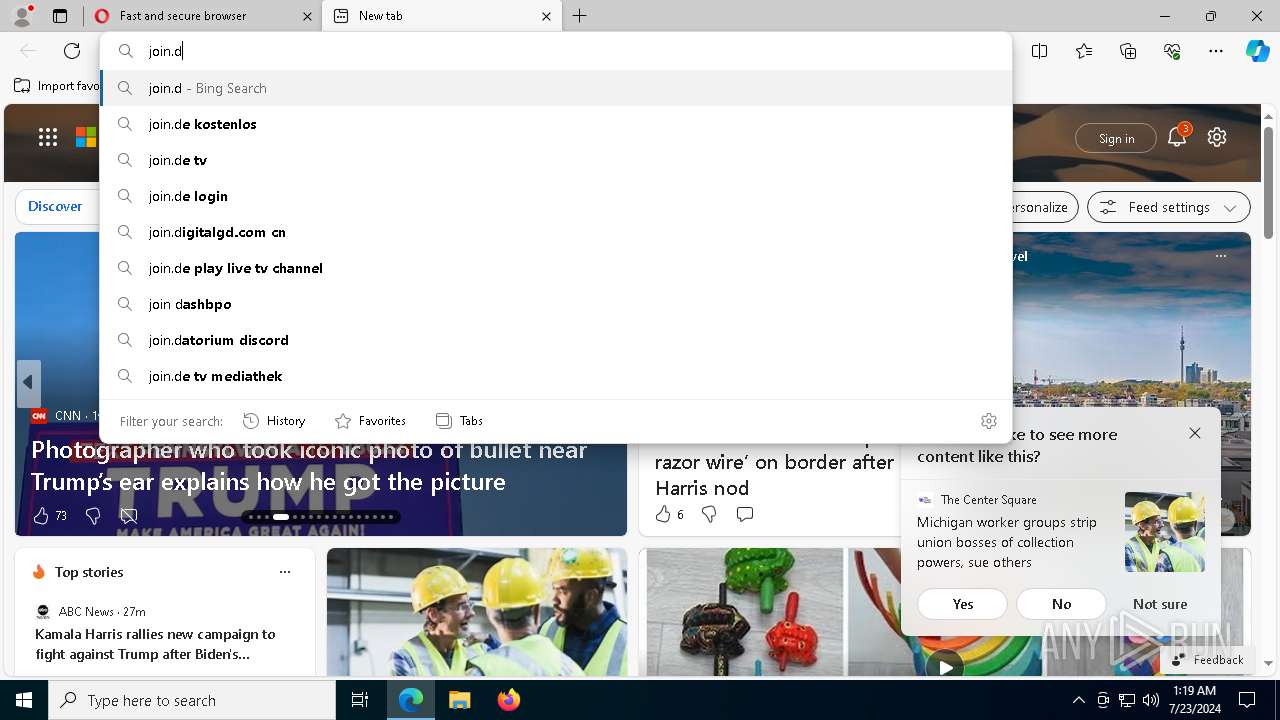Open the notifications bell

click(1177, 137)
